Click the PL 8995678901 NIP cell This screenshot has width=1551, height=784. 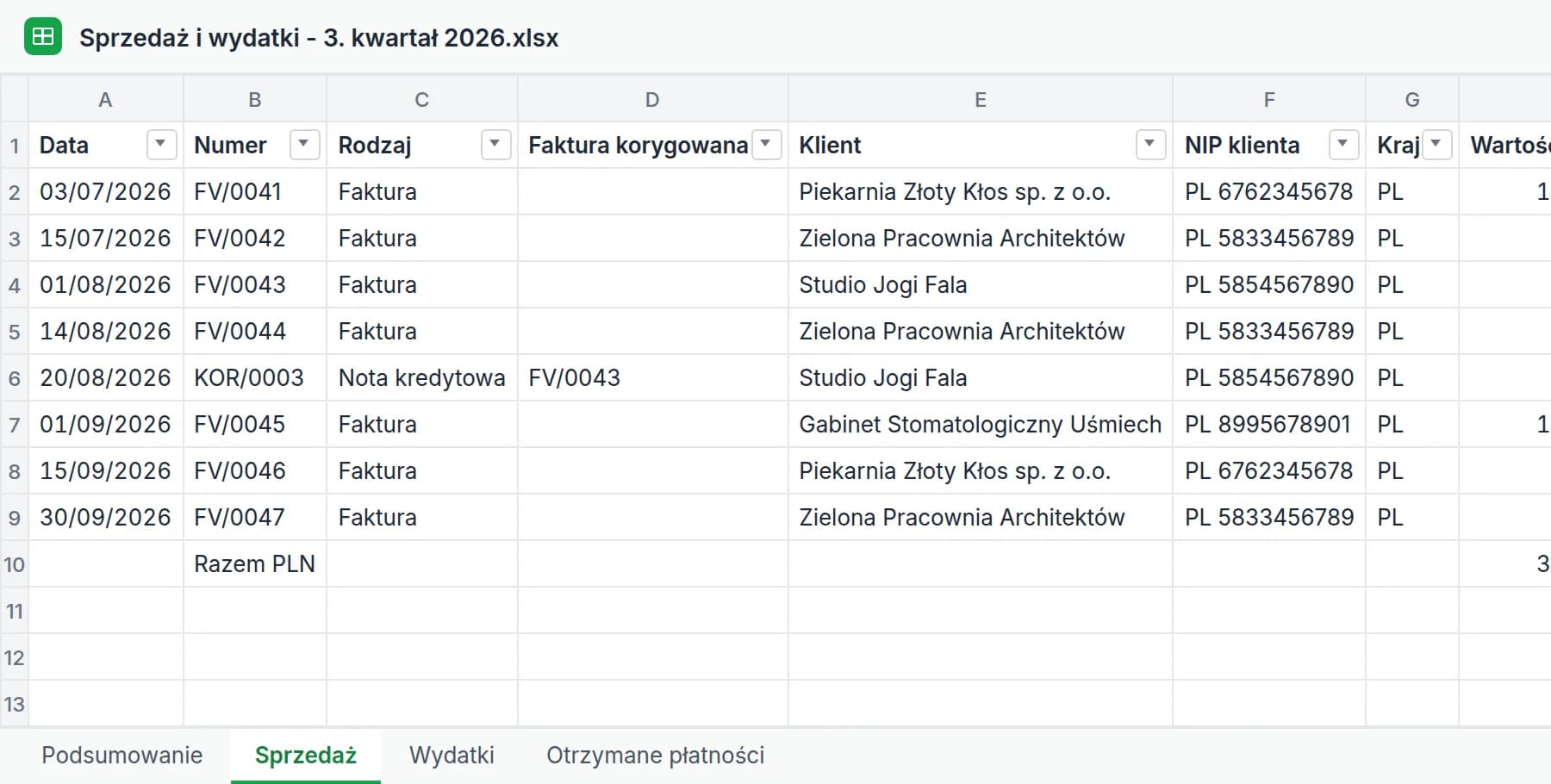(x=1269, y=424)
